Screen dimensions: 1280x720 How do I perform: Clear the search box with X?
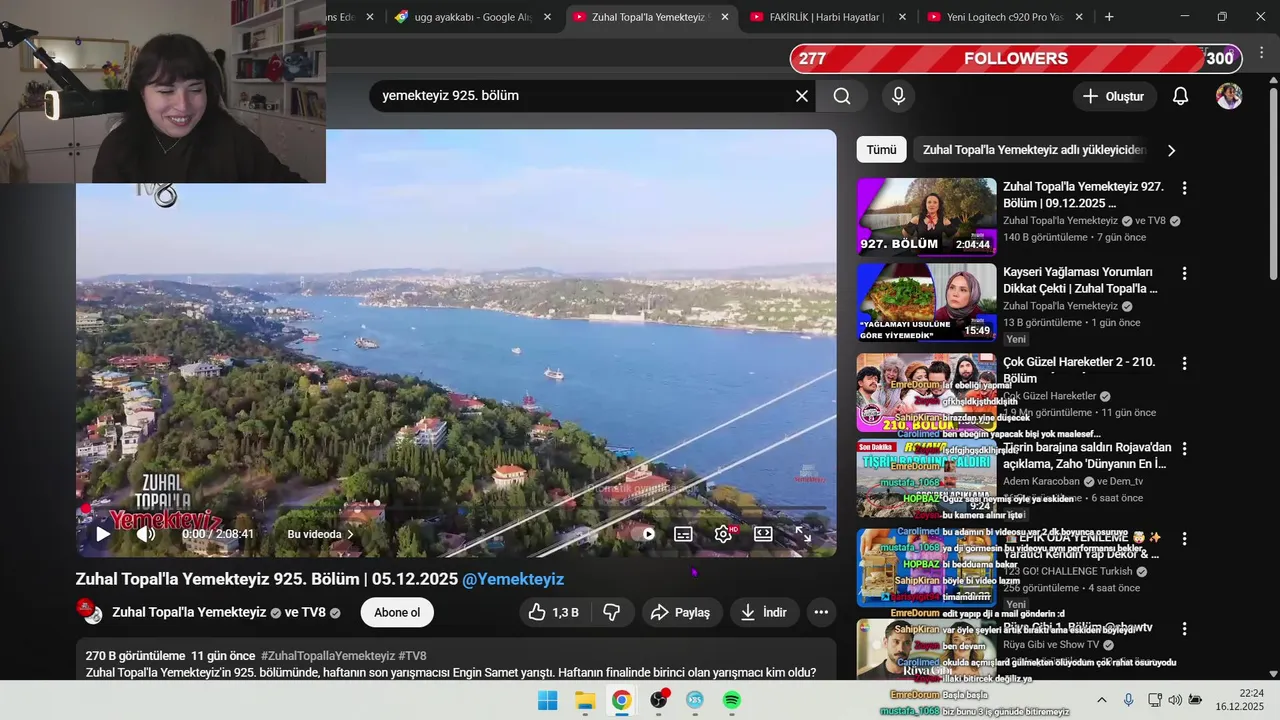click(x=802, y=96)
